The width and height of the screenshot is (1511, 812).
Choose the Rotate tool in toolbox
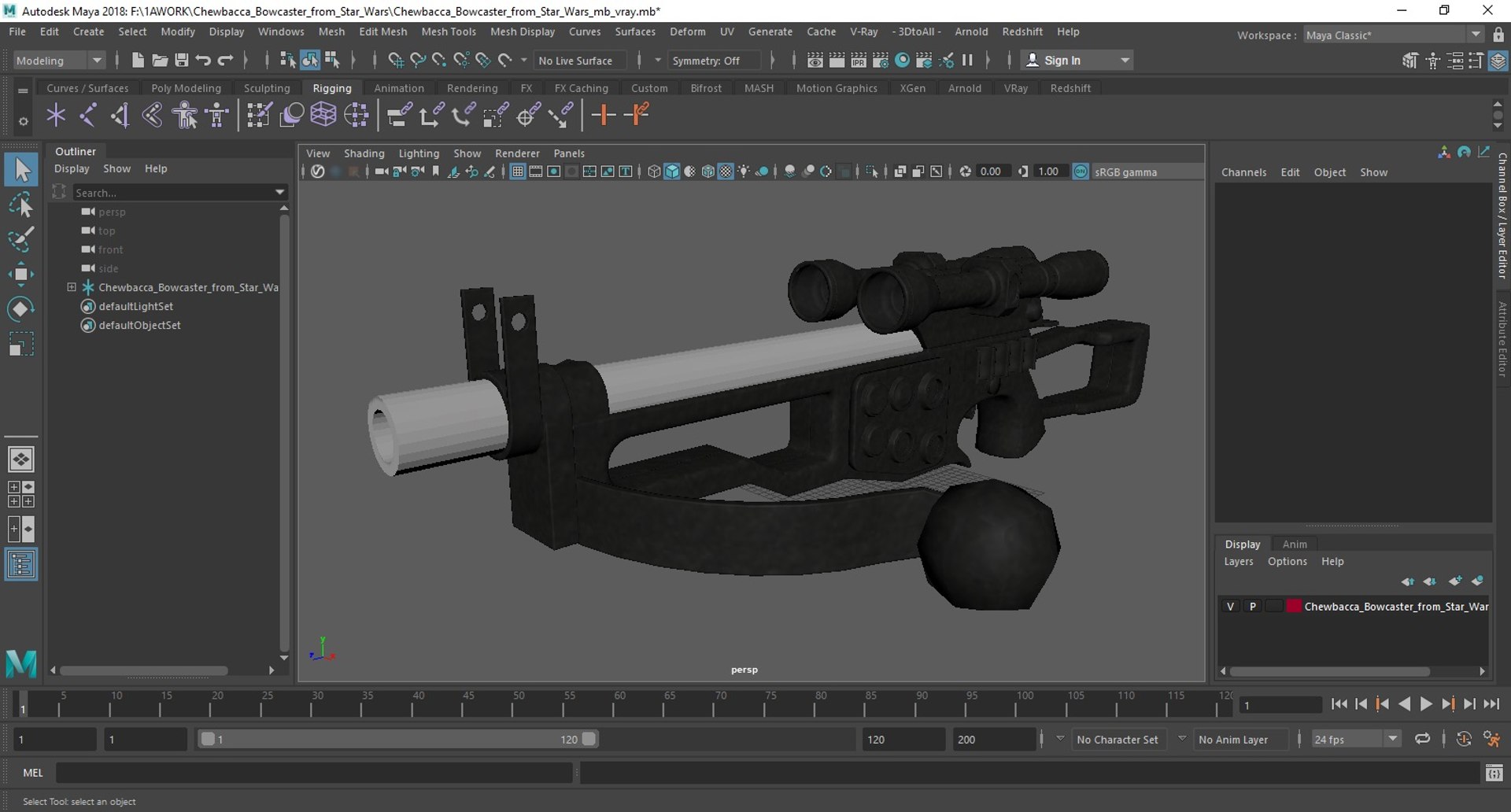pos(21,308)
